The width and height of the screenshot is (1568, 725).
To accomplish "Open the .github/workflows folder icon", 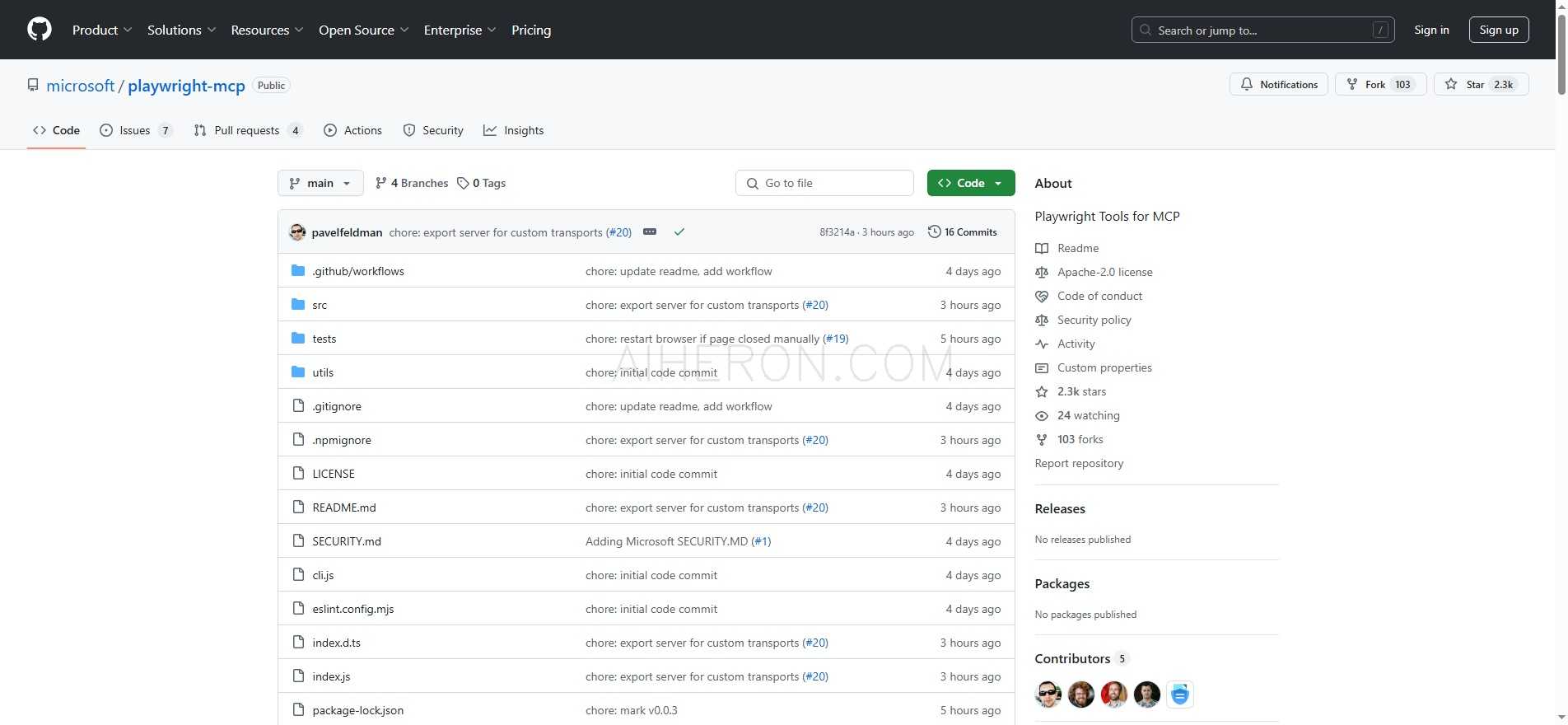I will (x=298, y=271).
